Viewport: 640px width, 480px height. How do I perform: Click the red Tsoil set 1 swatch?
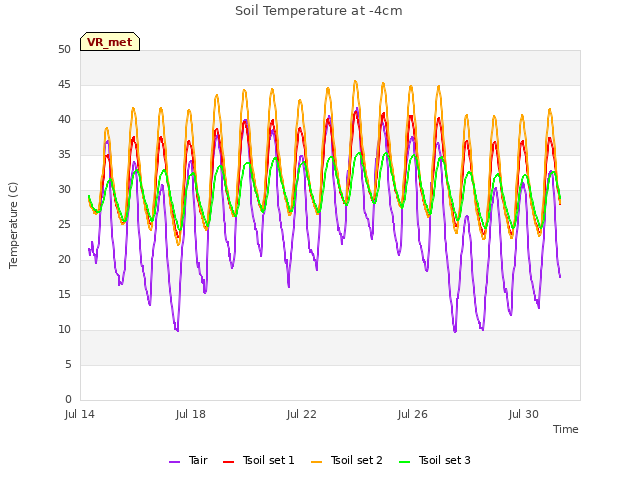229,462
